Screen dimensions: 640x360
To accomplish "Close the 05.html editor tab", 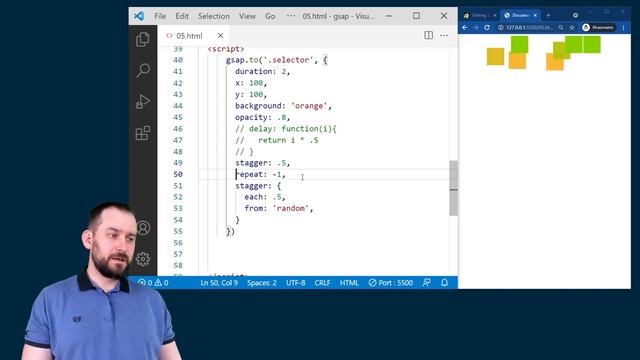I will [220, 36].
